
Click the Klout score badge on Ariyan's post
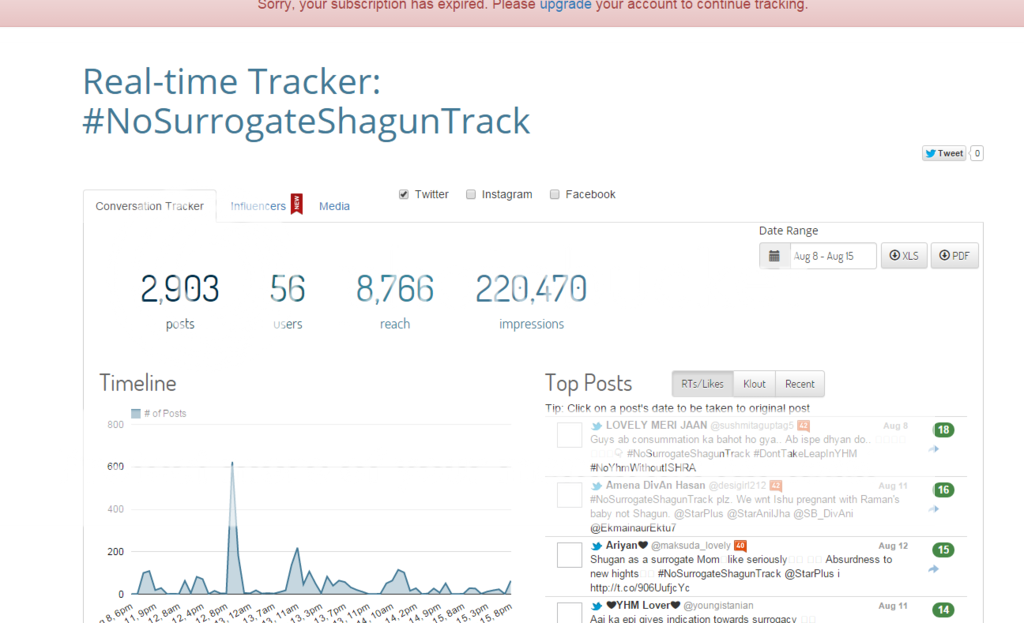(740, 546)
